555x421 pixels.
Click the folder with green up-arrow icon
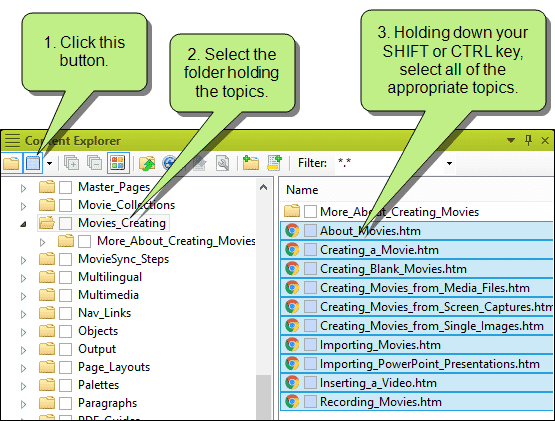(147, 163)
